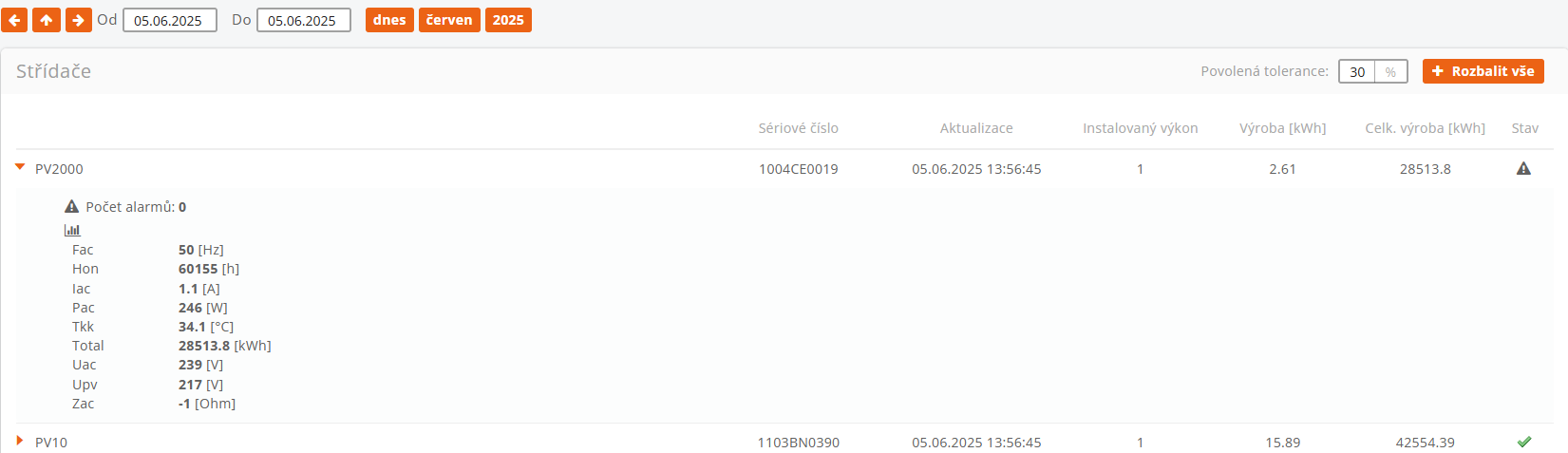
Task: Click the warning triangle in PV2000's Stav column
Action: pyautogui.click(x=1523, y=169)
